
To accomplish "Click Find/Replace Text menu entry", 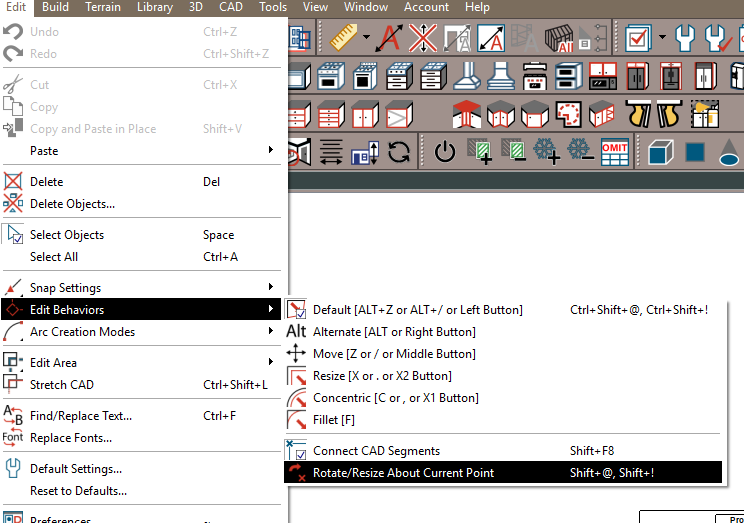I will 81,416.
